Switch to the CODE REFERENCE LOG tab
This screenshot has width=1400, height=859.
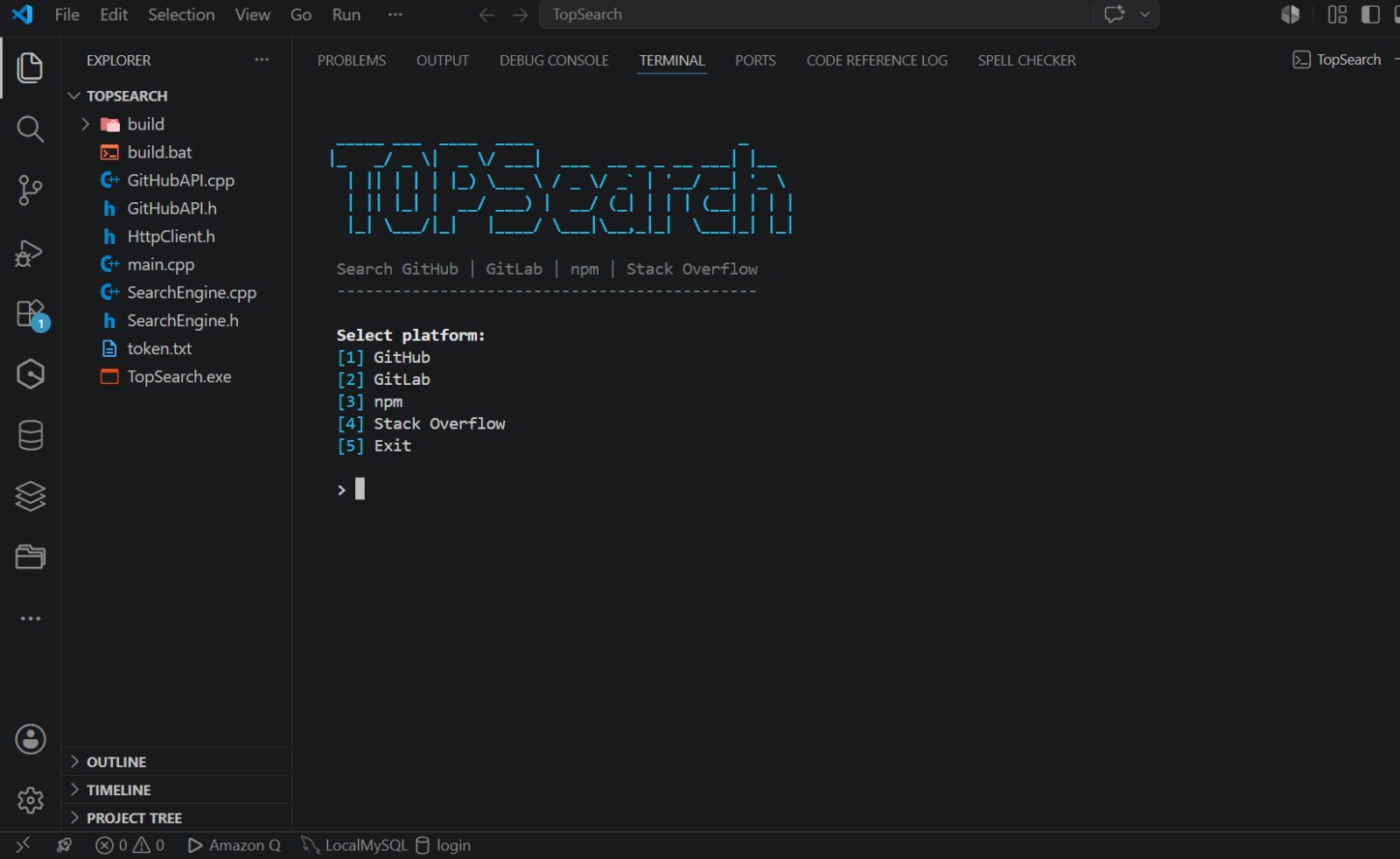point(877,60)
